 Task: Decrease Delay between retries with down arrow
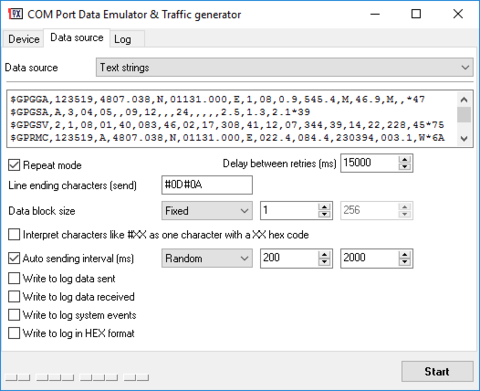coord(405,167)
